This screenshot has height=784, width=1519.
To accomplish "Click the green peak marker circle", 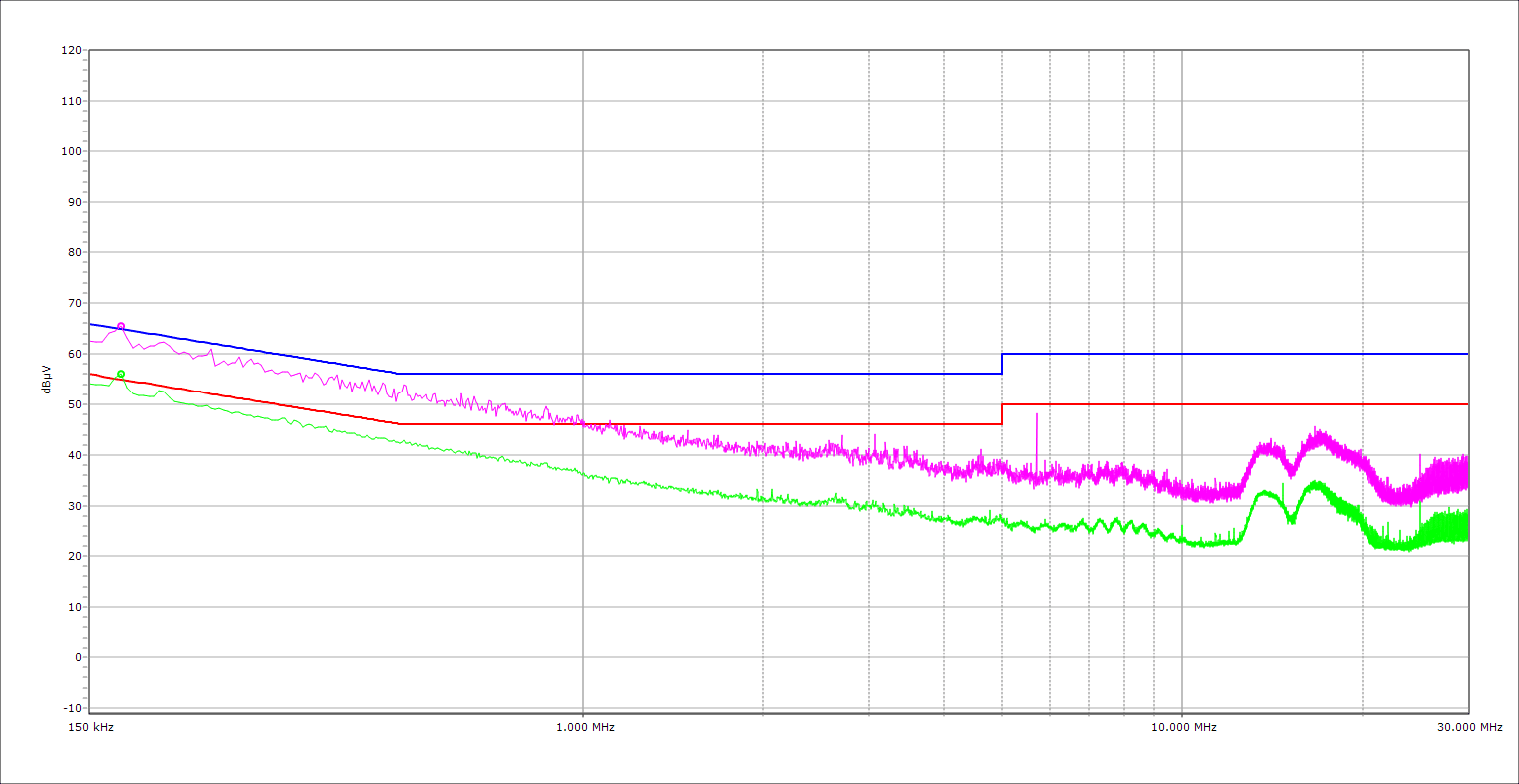I will [x=121, y=375].
